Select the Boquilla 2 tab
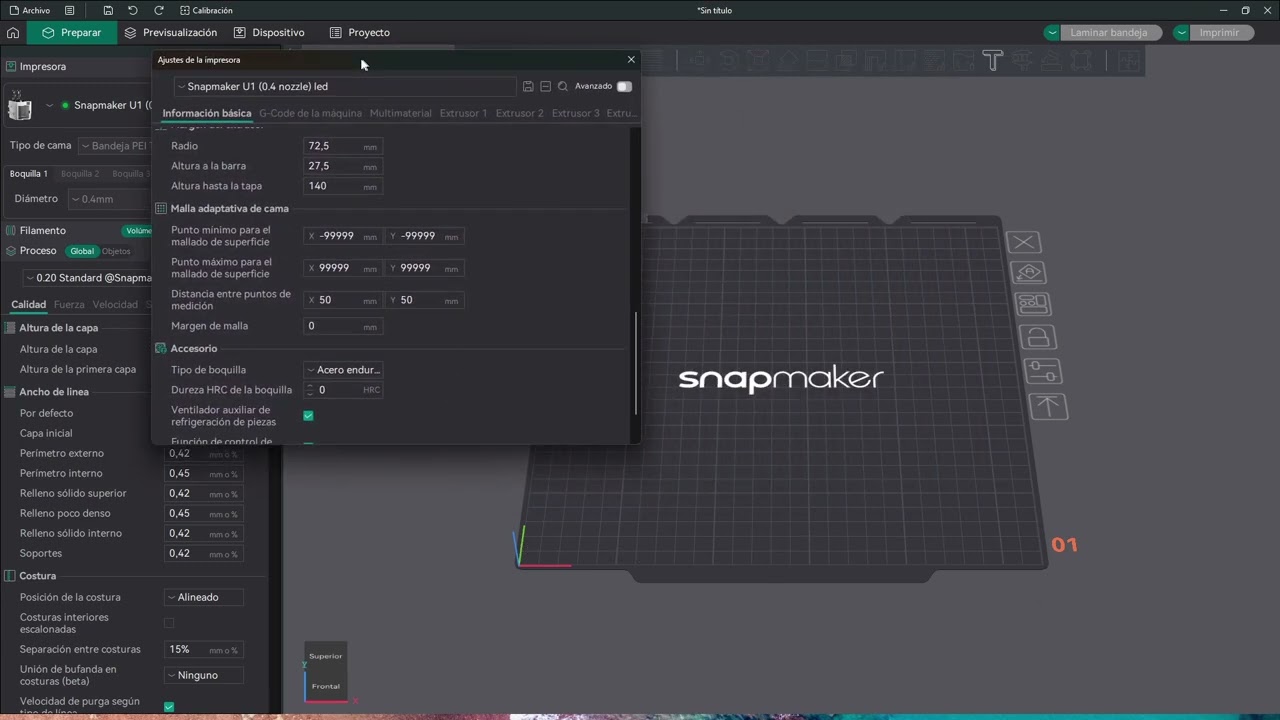Image resolution: width=1280 pixels, height=720 pixels. pos(80,174)
